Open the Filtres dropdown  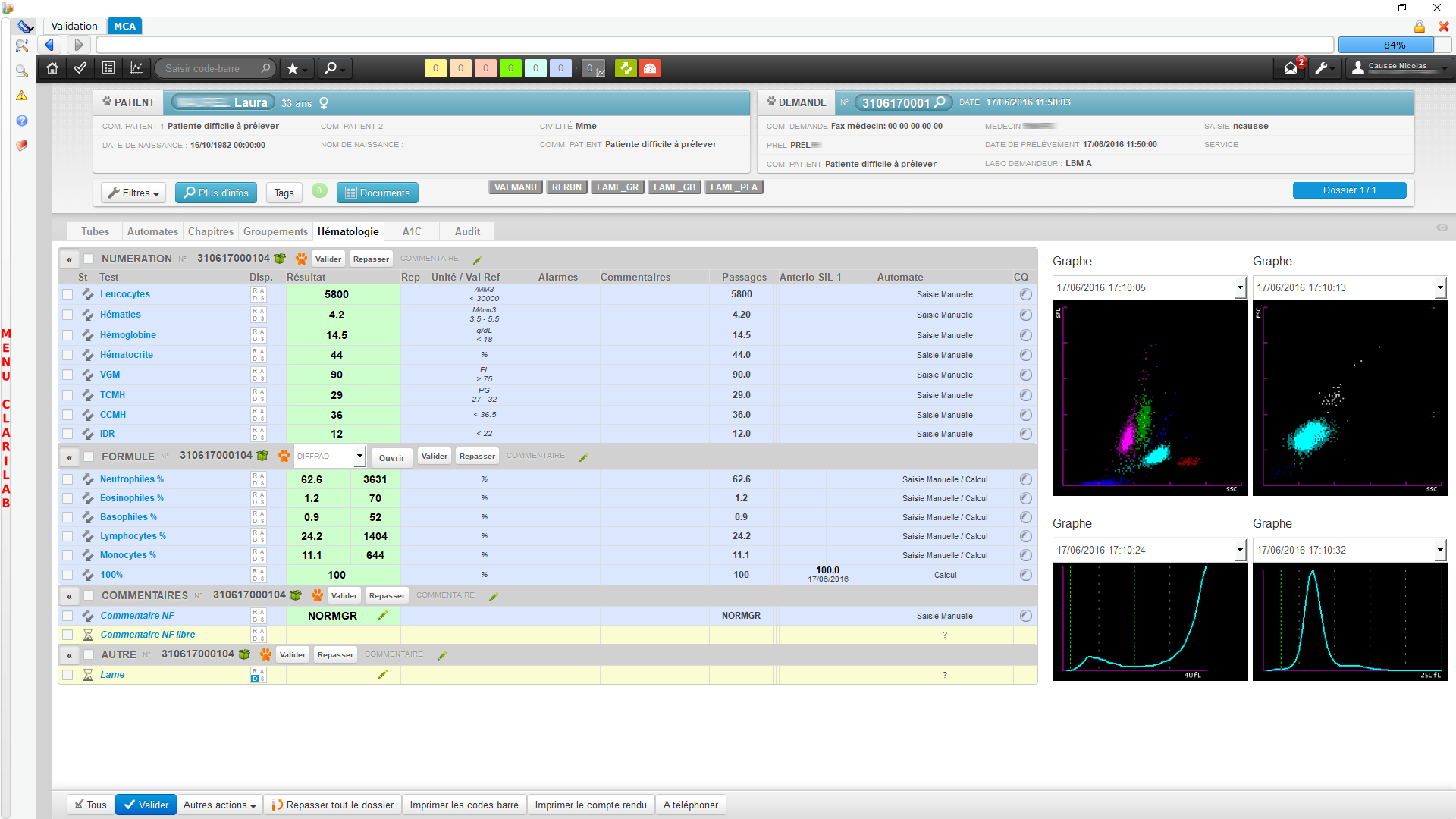[133, 193]
